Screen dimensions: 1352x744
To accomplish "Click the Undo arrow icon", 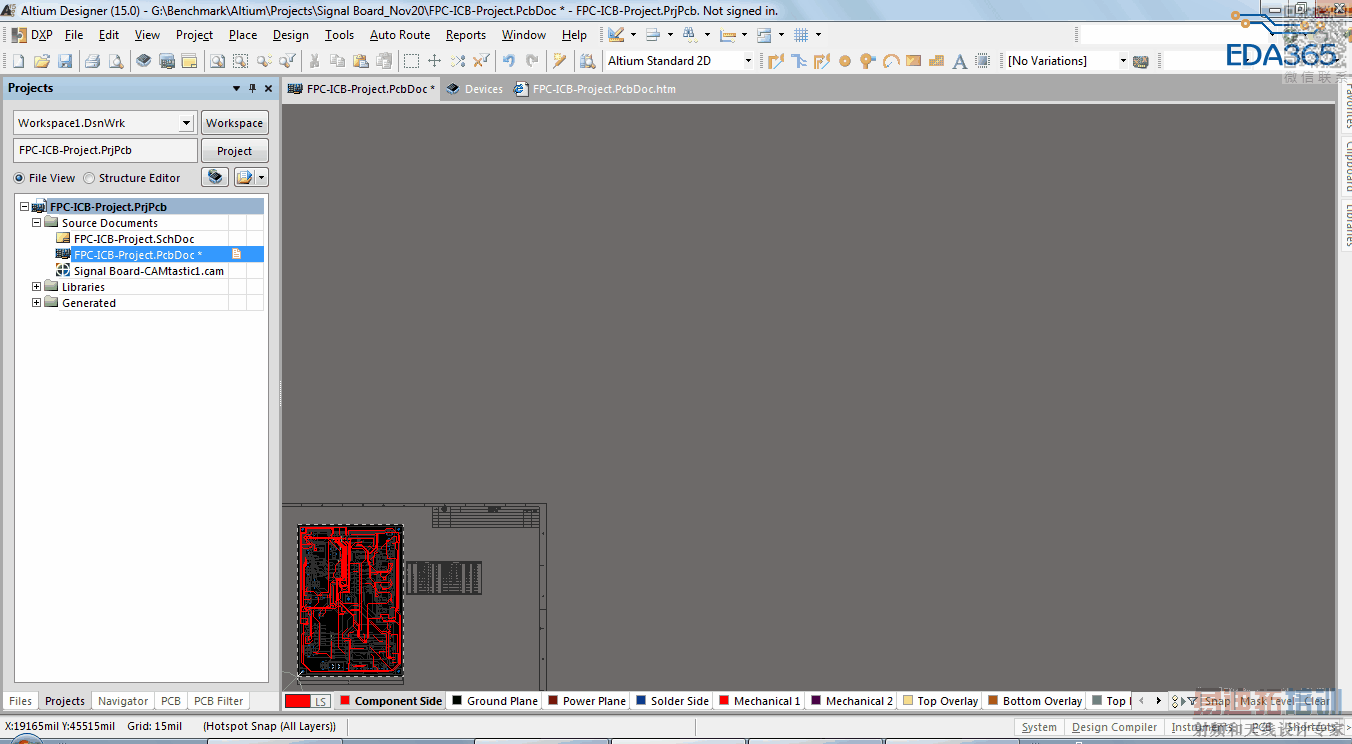I will [509, 61].
